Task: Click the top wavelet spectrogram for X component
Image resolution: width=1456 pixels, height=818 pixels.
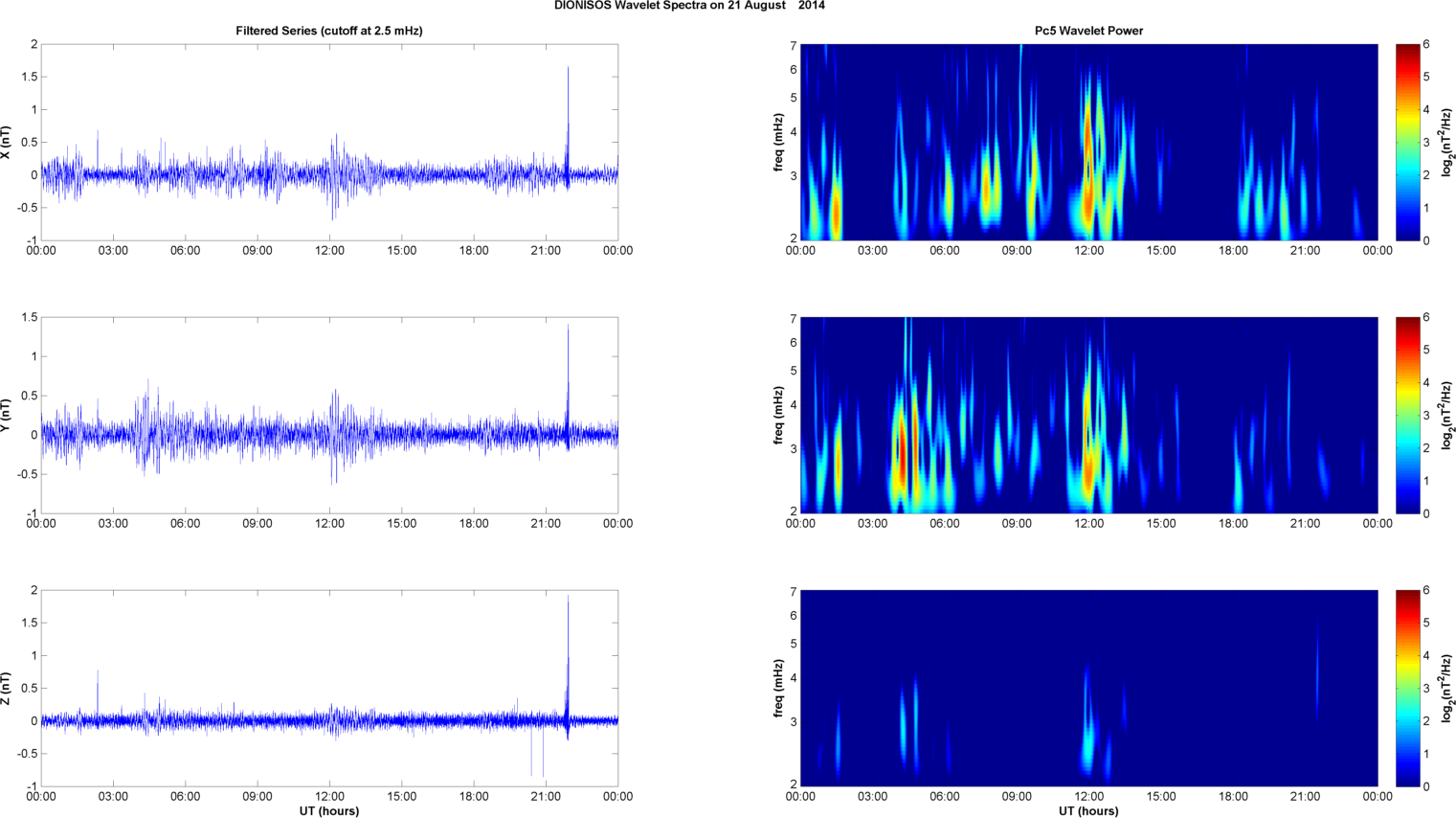Action: pos(1088,142)
